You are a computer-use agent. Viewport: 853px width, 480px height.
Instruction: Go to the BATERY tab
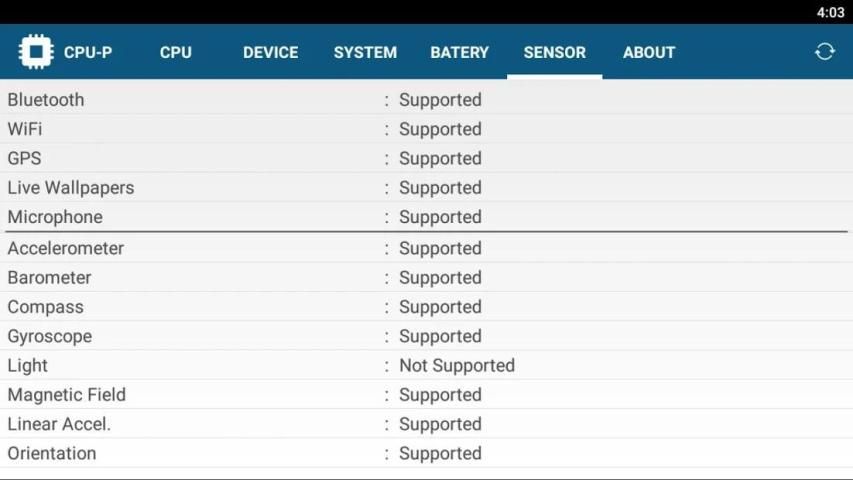point(459,52)
